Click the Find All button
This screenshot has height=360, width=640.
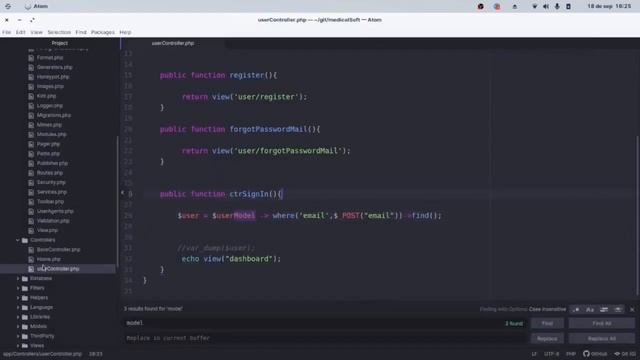click(x=602, y=323)
